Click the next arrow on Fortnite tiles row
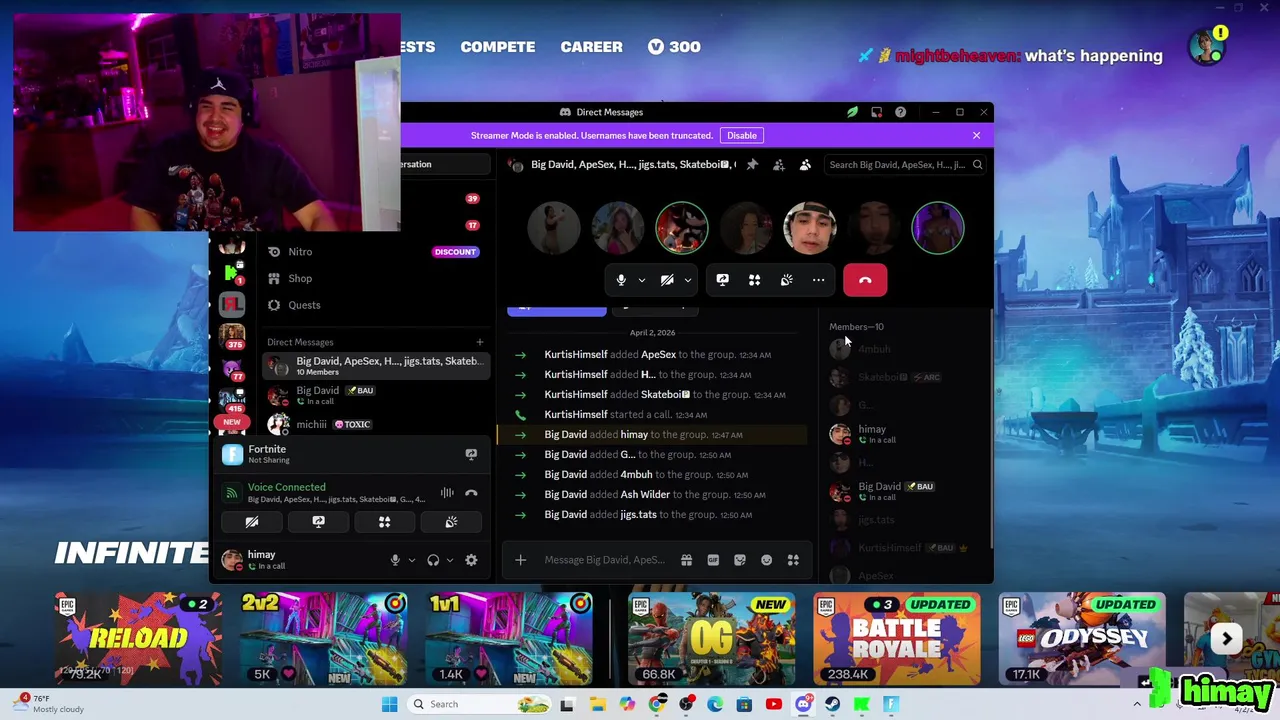The width and height of the screenshot is (1280, 720). 1226,638
